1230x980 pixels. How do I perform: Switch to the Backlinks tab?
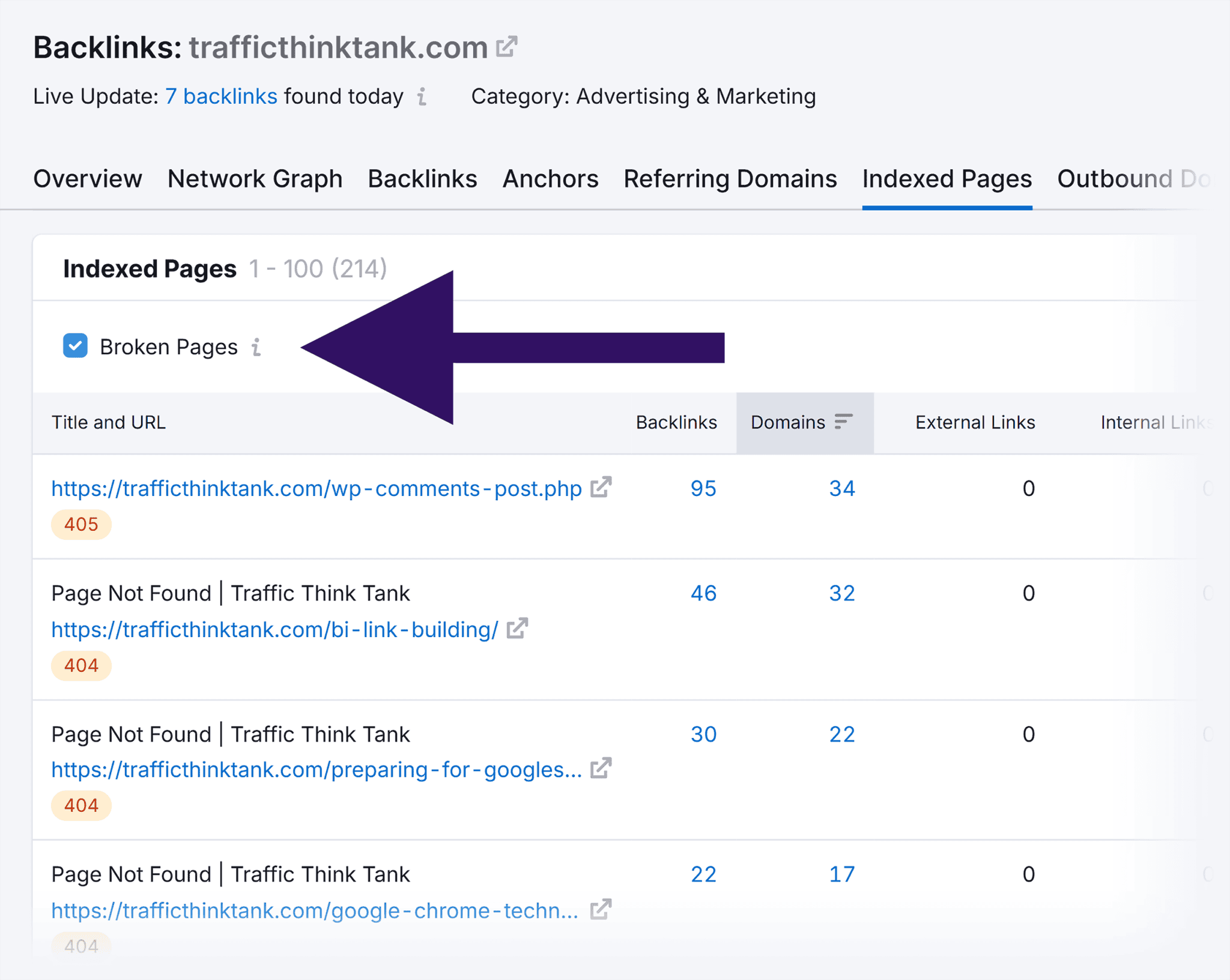pos(422,178)
